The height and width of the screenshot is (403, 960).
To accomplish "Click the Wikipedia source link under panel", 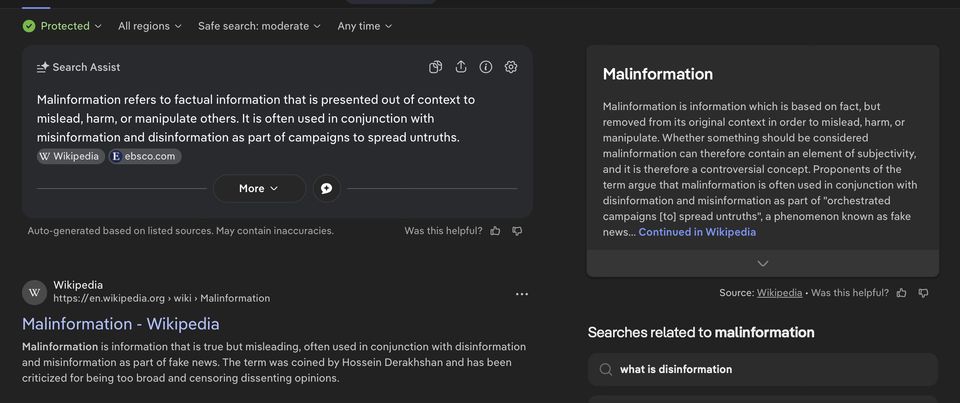I will pos(779,293).
